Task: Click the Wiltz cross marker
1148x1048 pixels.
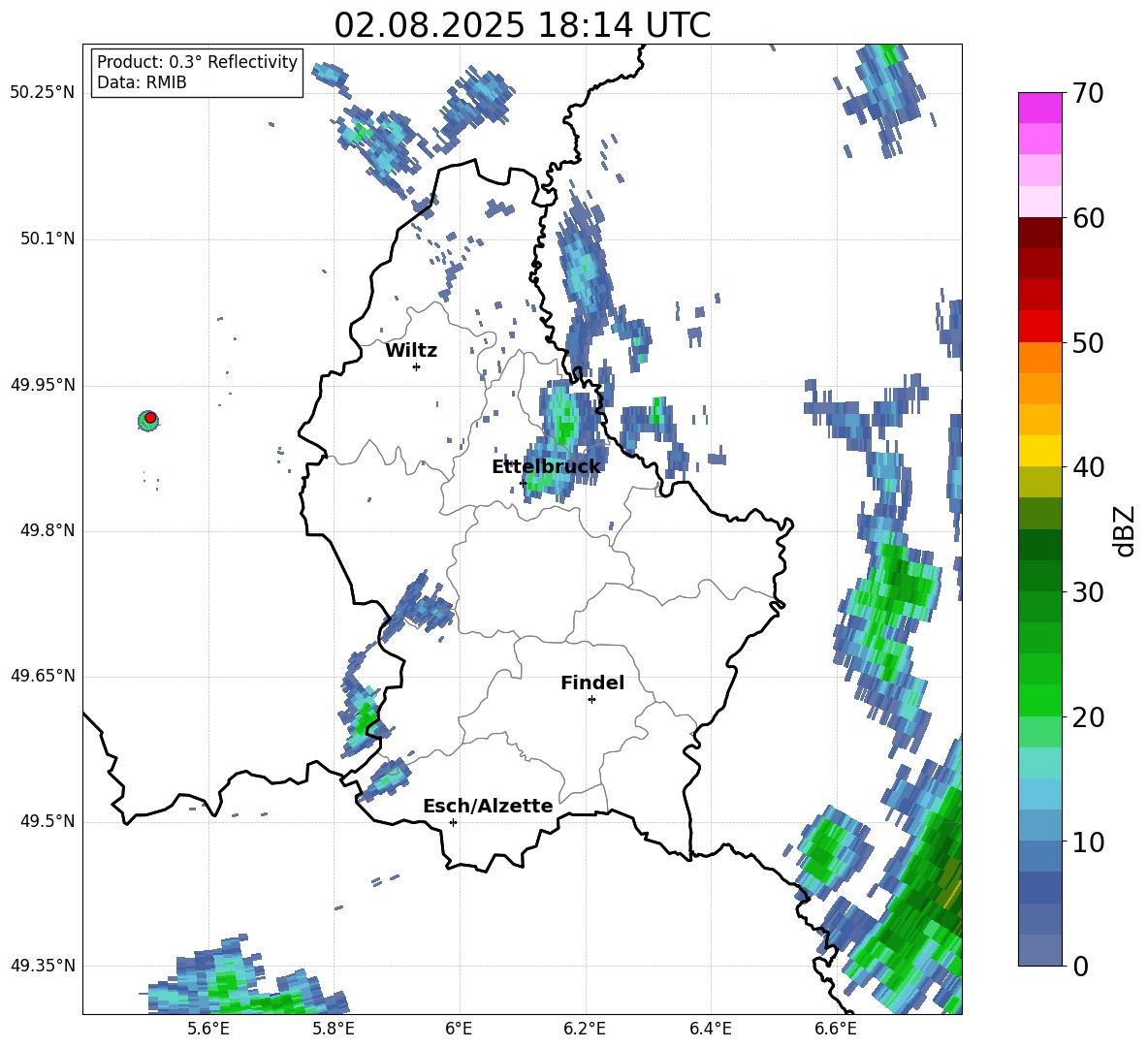Action: 417,366
